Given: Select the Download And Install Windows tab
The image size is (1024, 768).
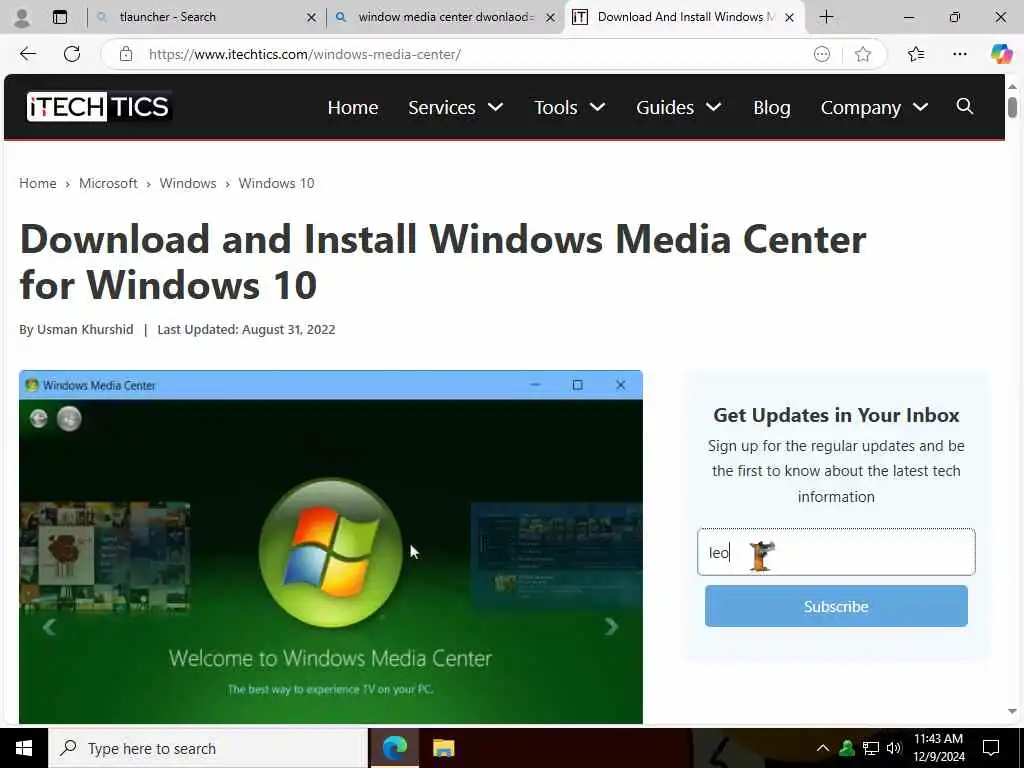Looking at the screenshot, I should click(x=685, y=18).
